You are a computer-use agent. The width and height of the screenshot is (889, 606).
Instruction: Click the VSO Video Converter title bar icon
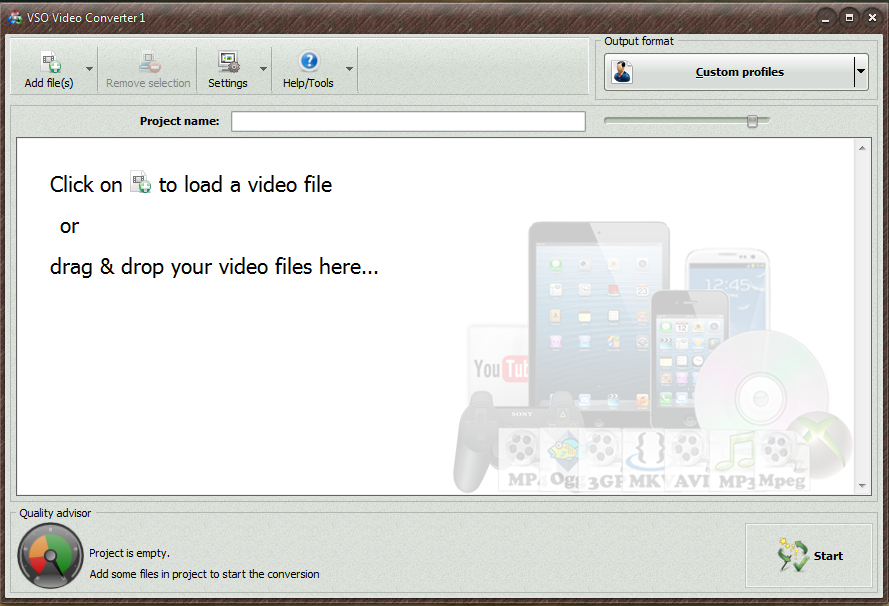[15, 18]
